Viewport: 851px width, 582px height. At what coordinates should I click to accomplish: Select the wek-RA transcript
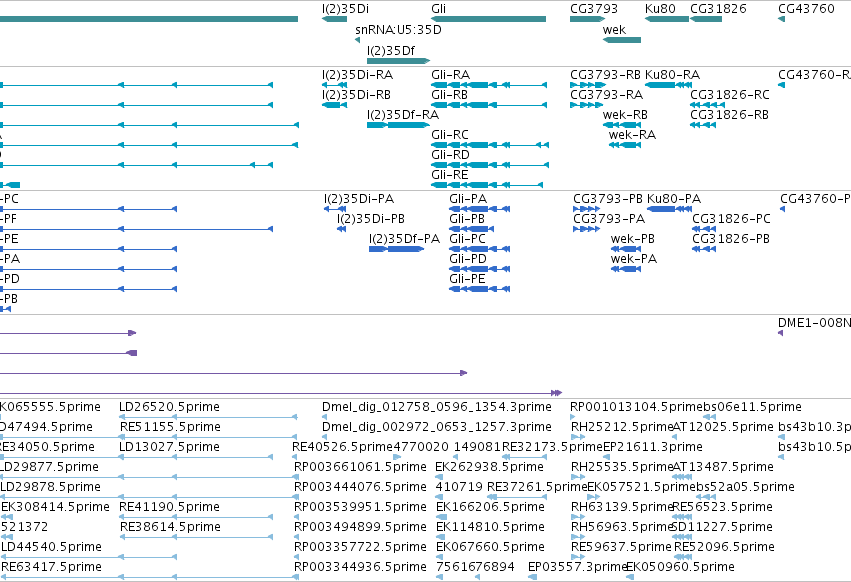pos(625,145)
